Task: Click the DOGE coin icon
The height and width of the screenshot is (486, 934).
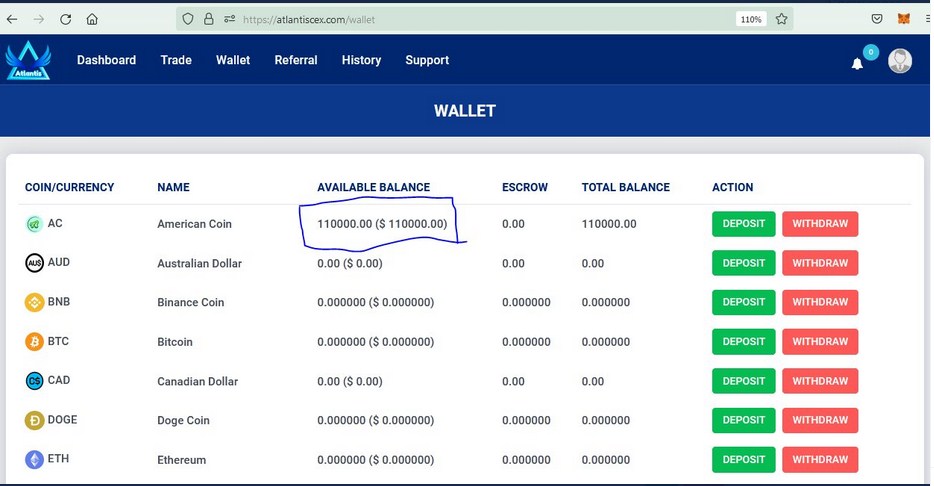Action: pos(35,420)
